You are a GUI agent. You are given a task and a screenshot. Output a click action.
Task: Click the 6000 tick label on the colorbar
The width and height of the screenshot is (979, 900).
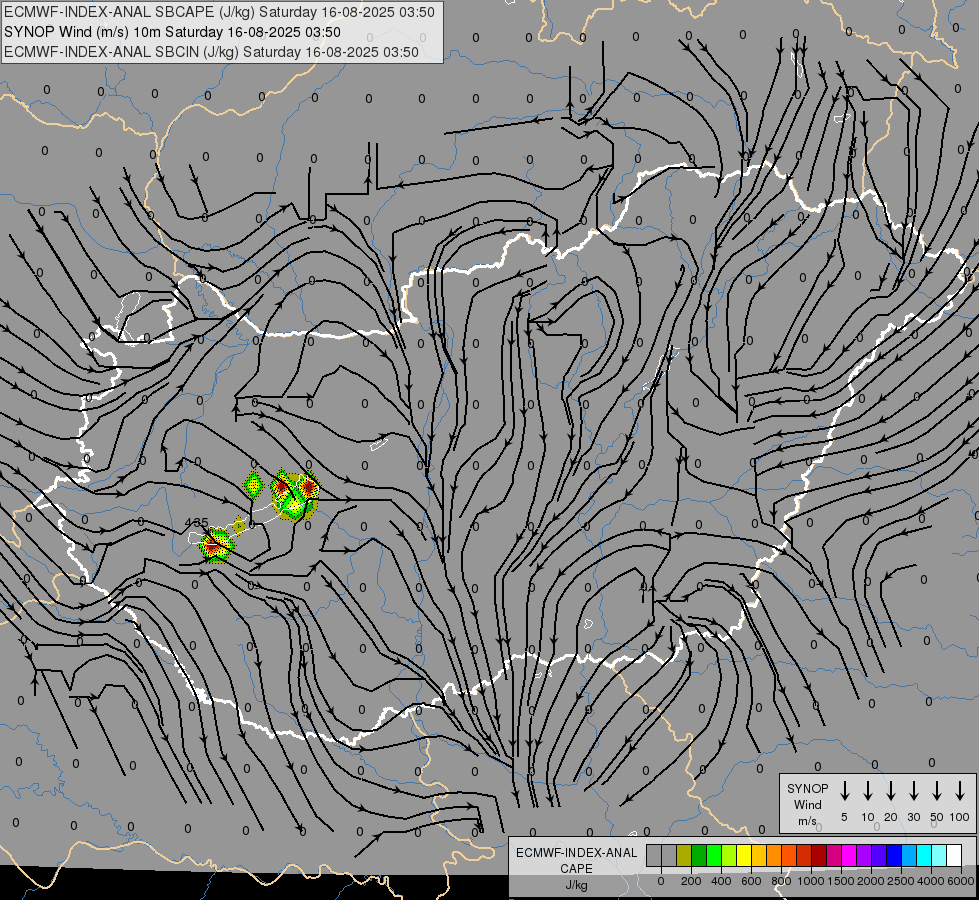pos(960,881)
